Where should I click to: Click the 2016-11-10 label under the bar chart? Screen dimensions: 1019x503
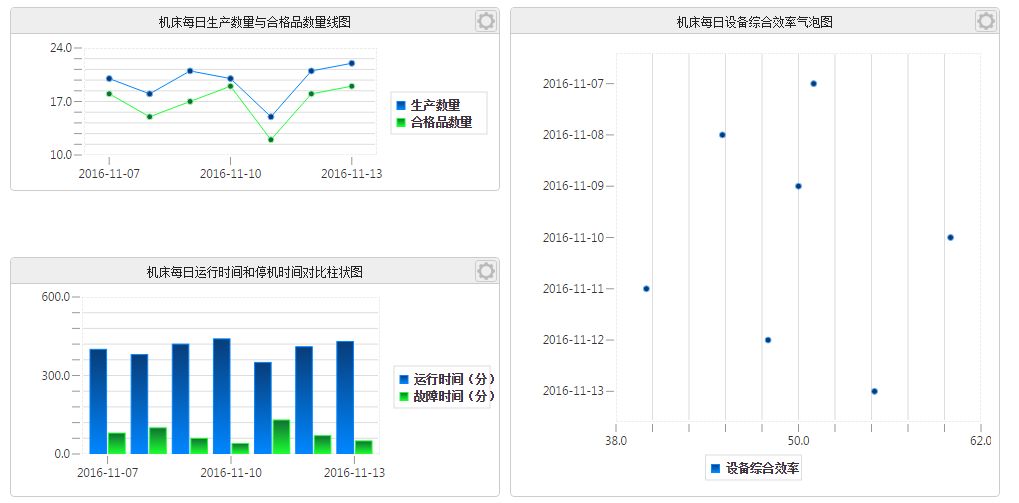point(231,473)
